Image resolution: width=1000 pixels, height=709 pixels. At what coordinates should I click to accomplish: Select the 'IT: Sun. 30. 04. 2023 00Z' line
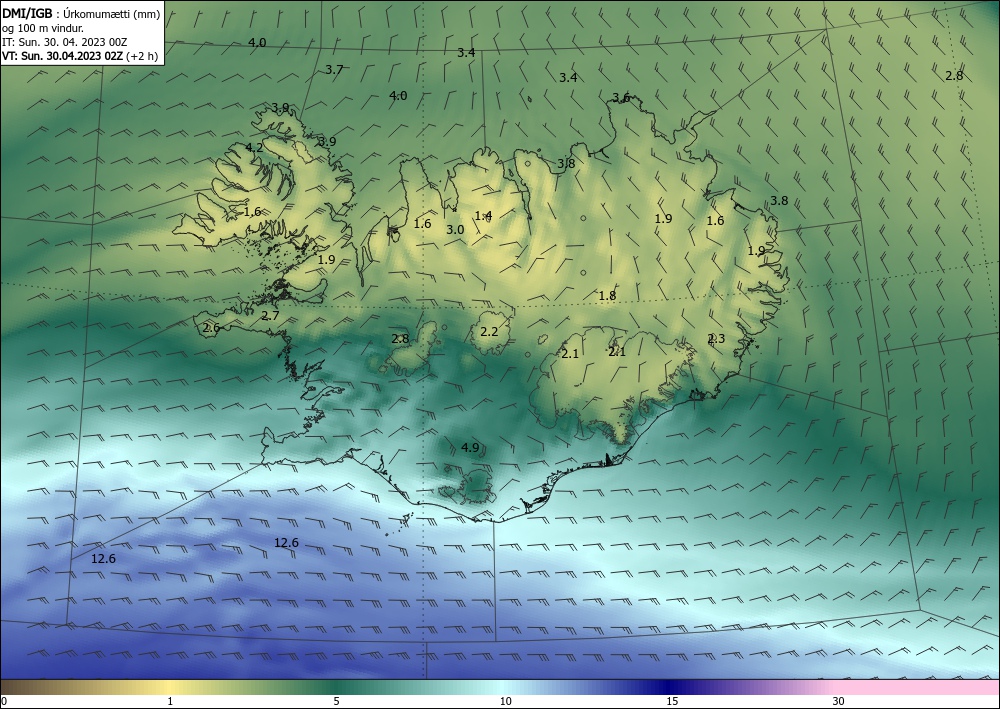click(x=64, y=41)
